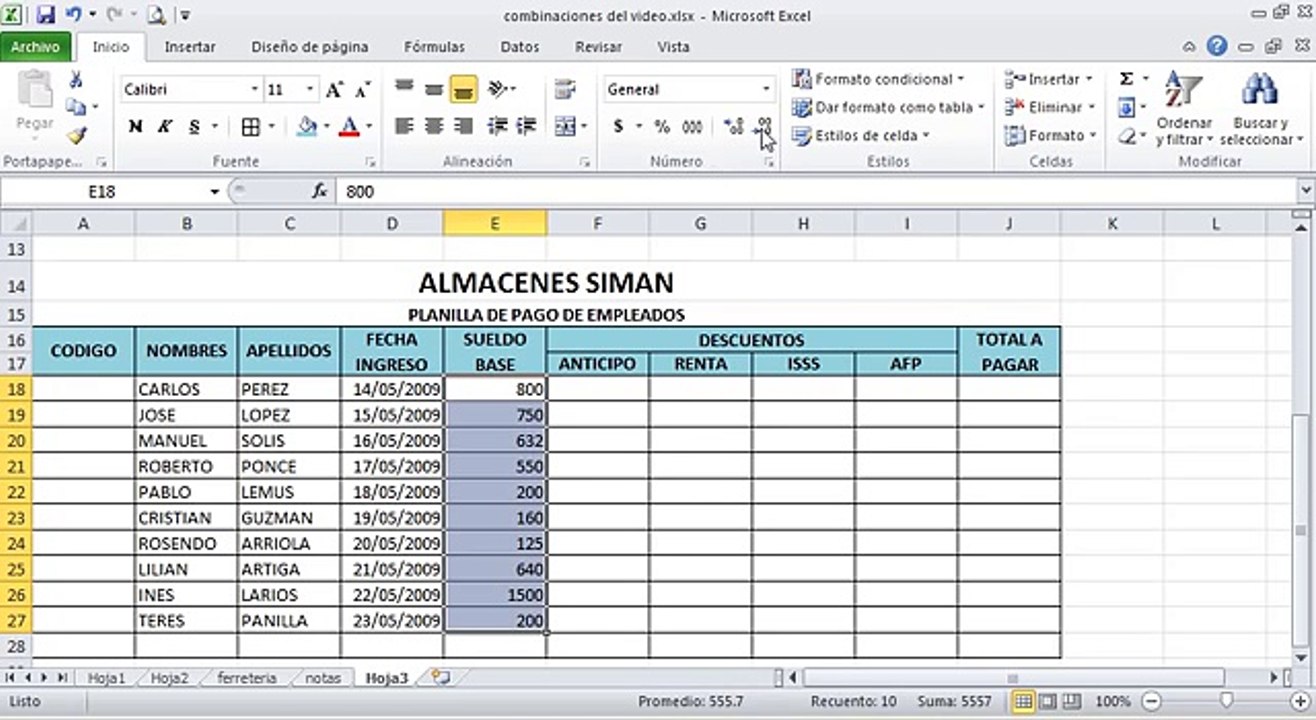Click the Format Painter brush icon

(76, 135)
